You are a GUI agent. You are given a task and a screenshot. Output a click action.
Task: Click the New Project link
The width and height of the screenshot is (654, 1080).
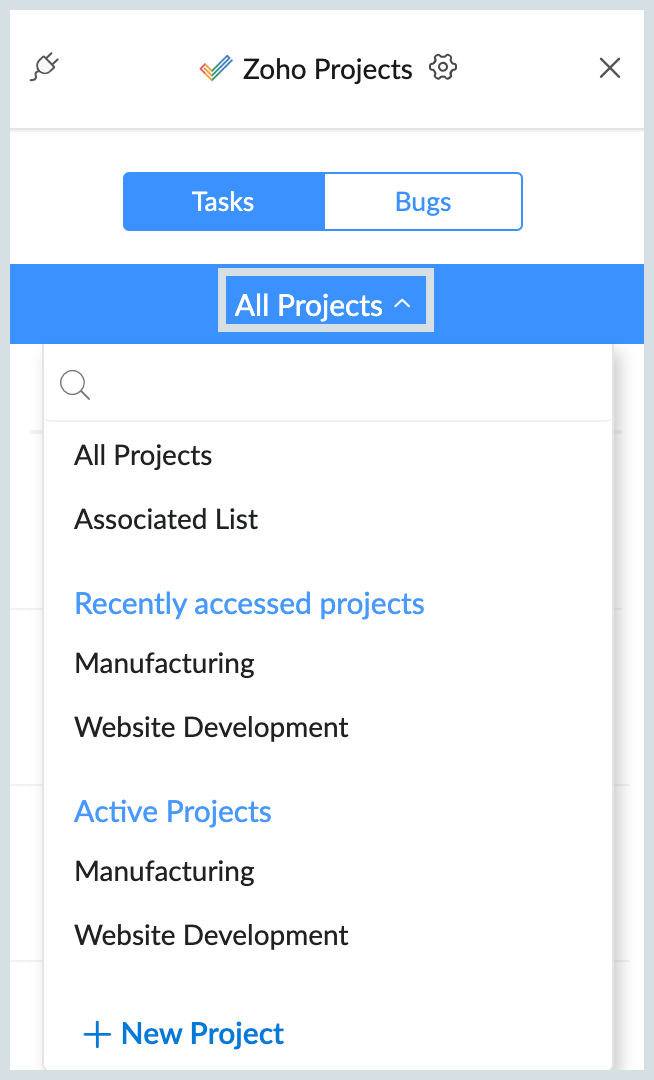[203, 1034]
